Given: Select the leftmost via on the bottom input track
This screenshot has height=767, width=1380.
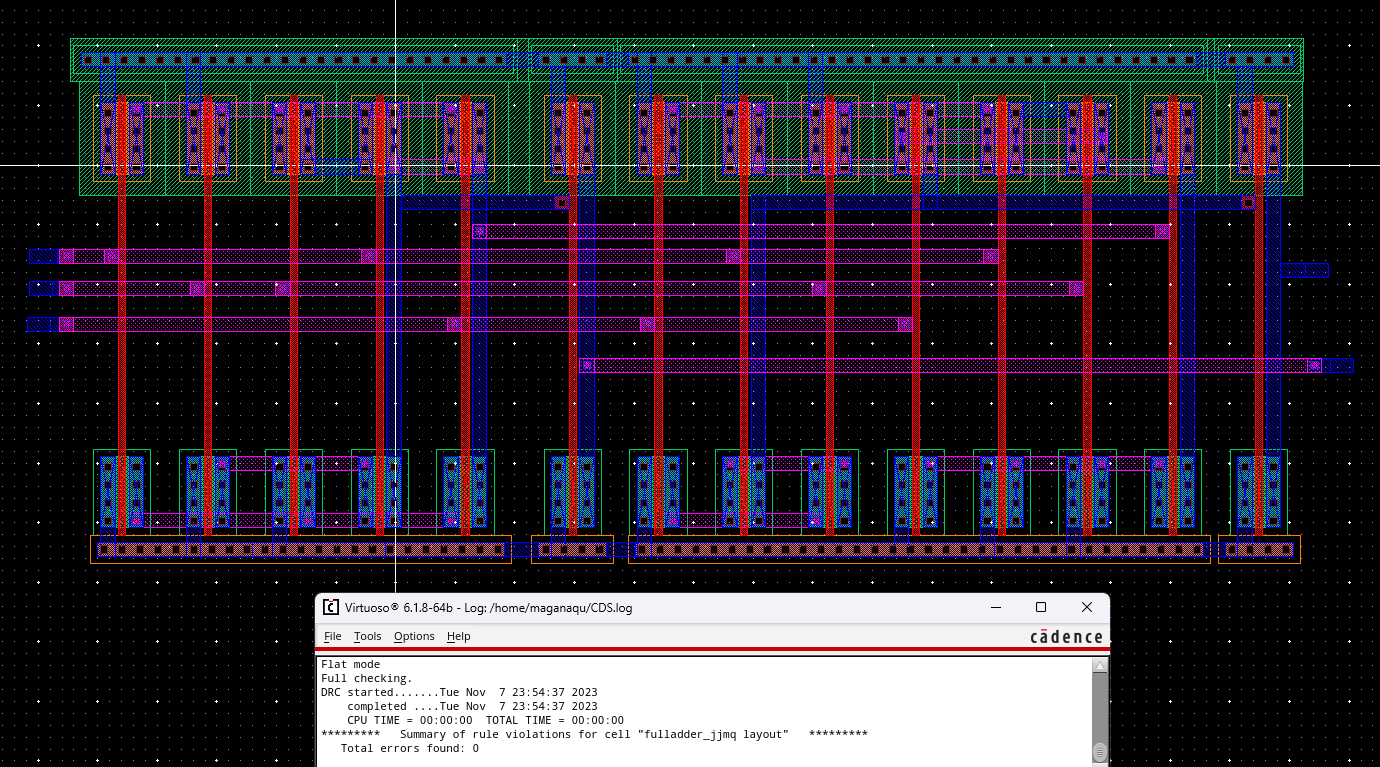Looking at the screenshot, I should 66,324.
